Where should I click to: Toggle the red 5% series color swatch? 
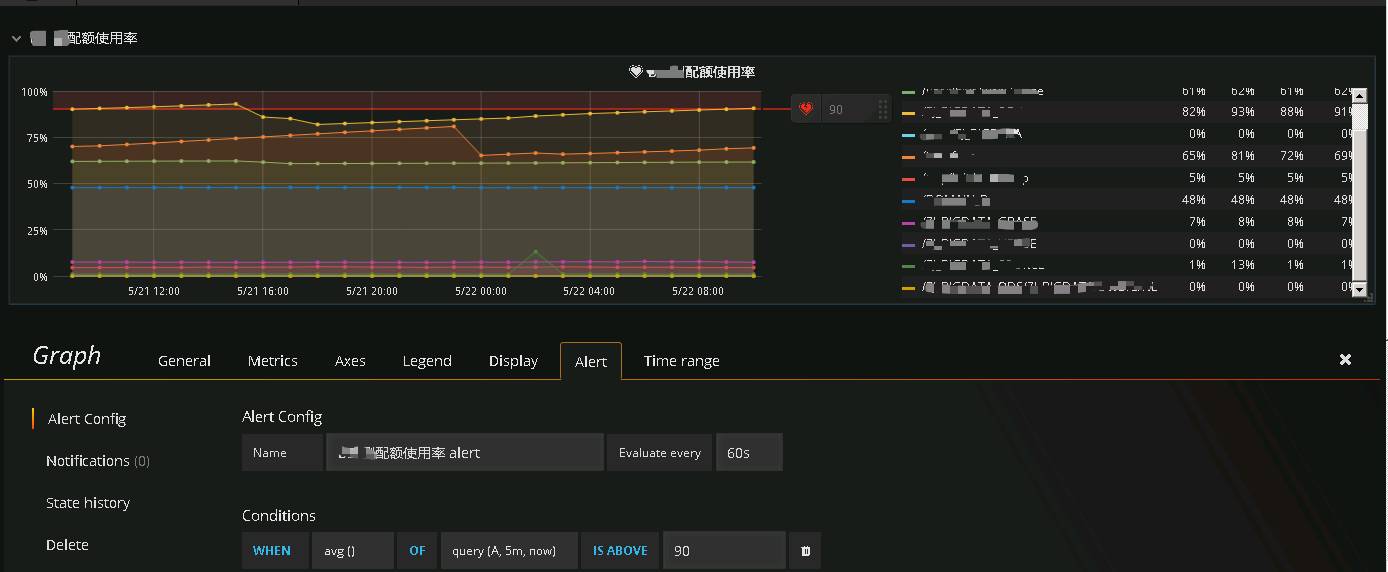(x=909, y=179)
